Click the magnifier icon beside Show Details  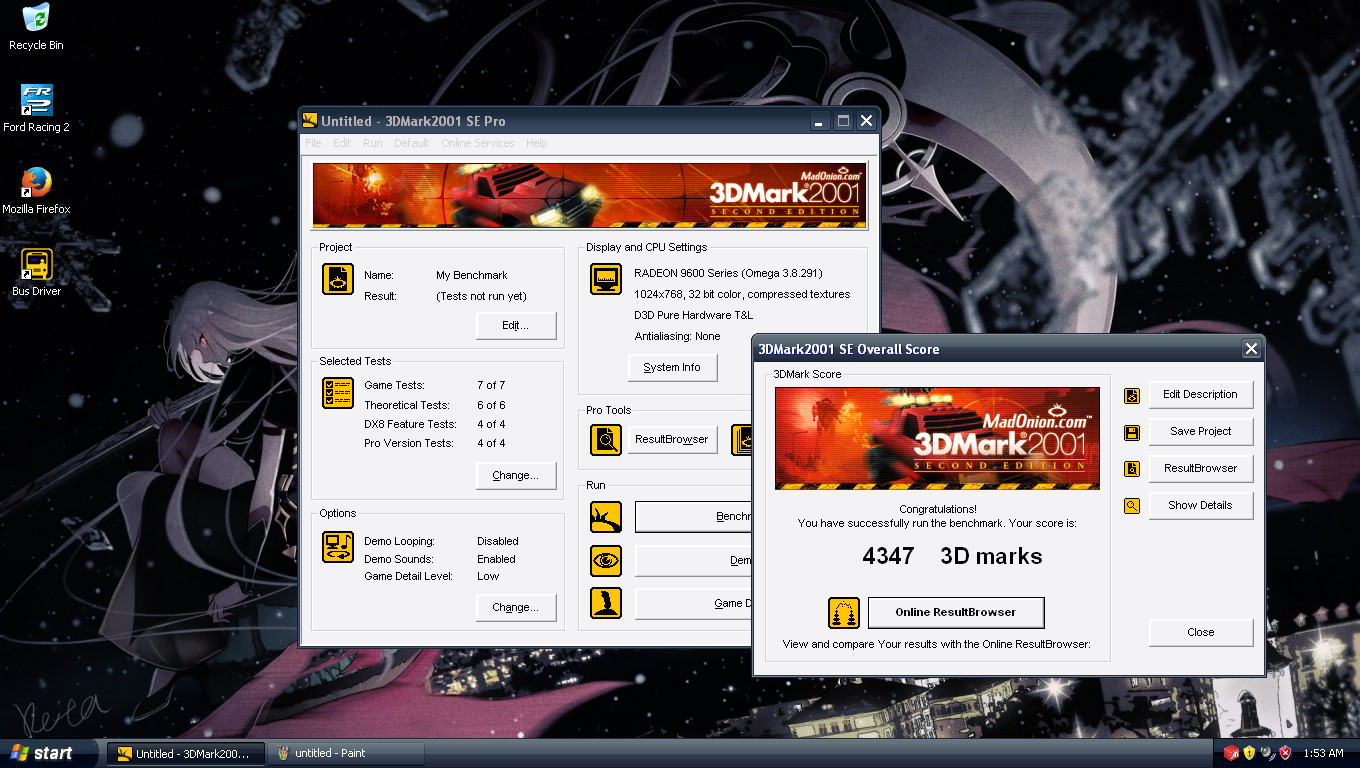1132,506
